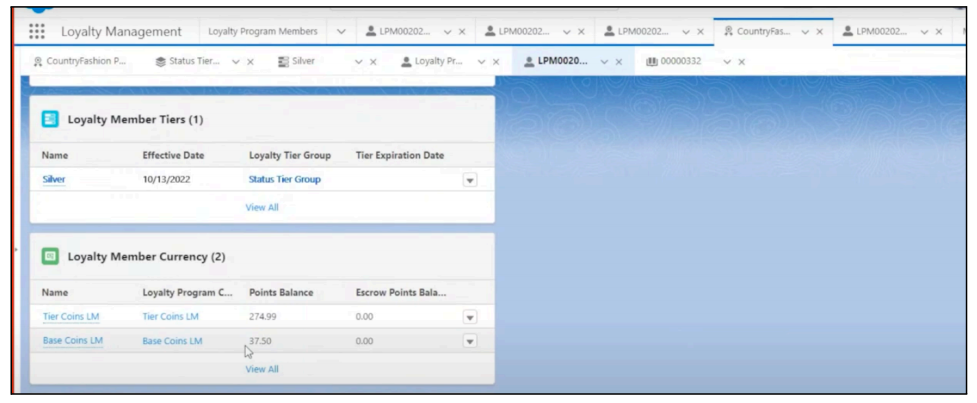977x403 pixels.
Task: Open row actions dropdown for Silver tier
Action: (x=469, y=181)
